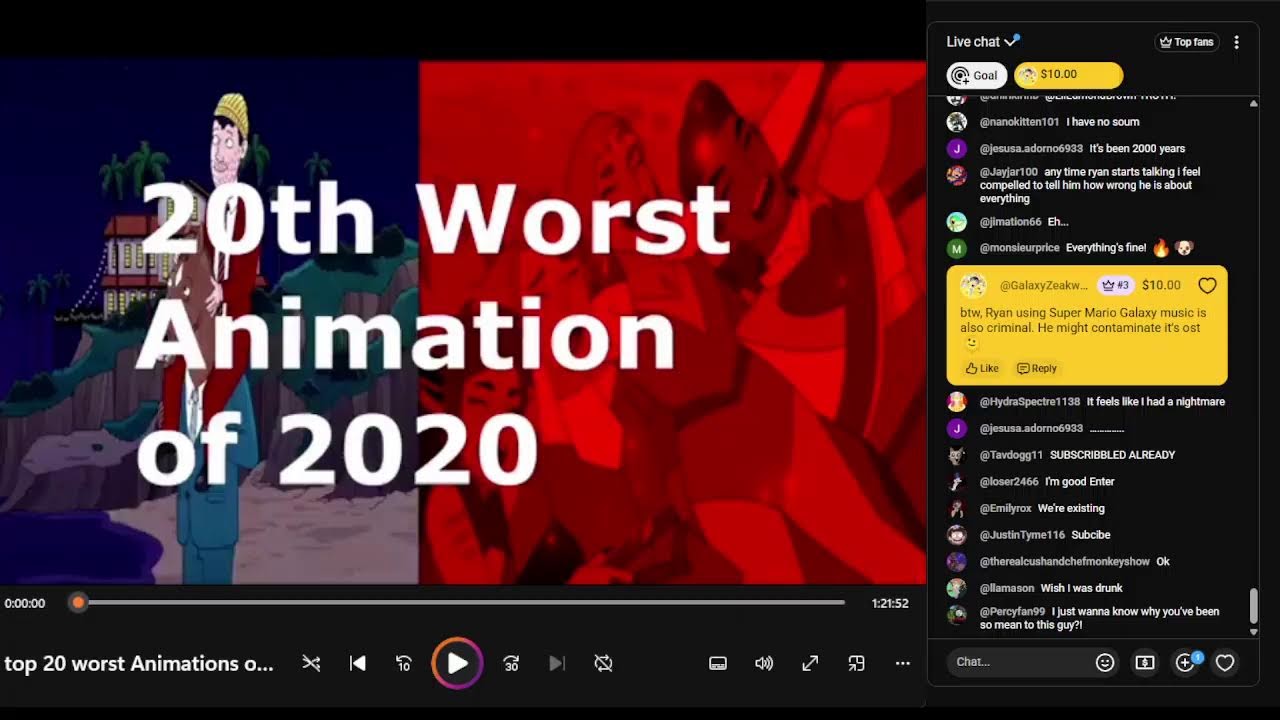Click username @HydraSpectre1138
The height and width of the screenshot is (720, 1280).
1029,402
